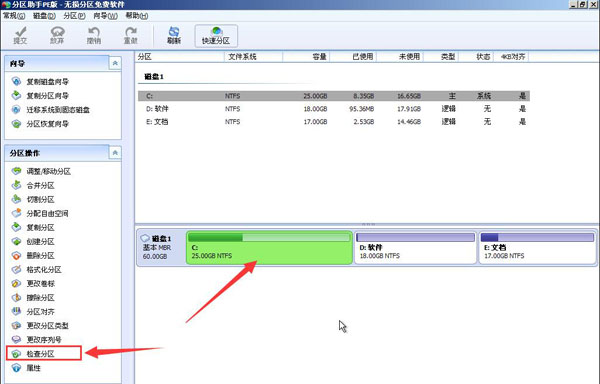Collapse the 分区操作 panel chevron
600x384 pixels.
[115, 153]
